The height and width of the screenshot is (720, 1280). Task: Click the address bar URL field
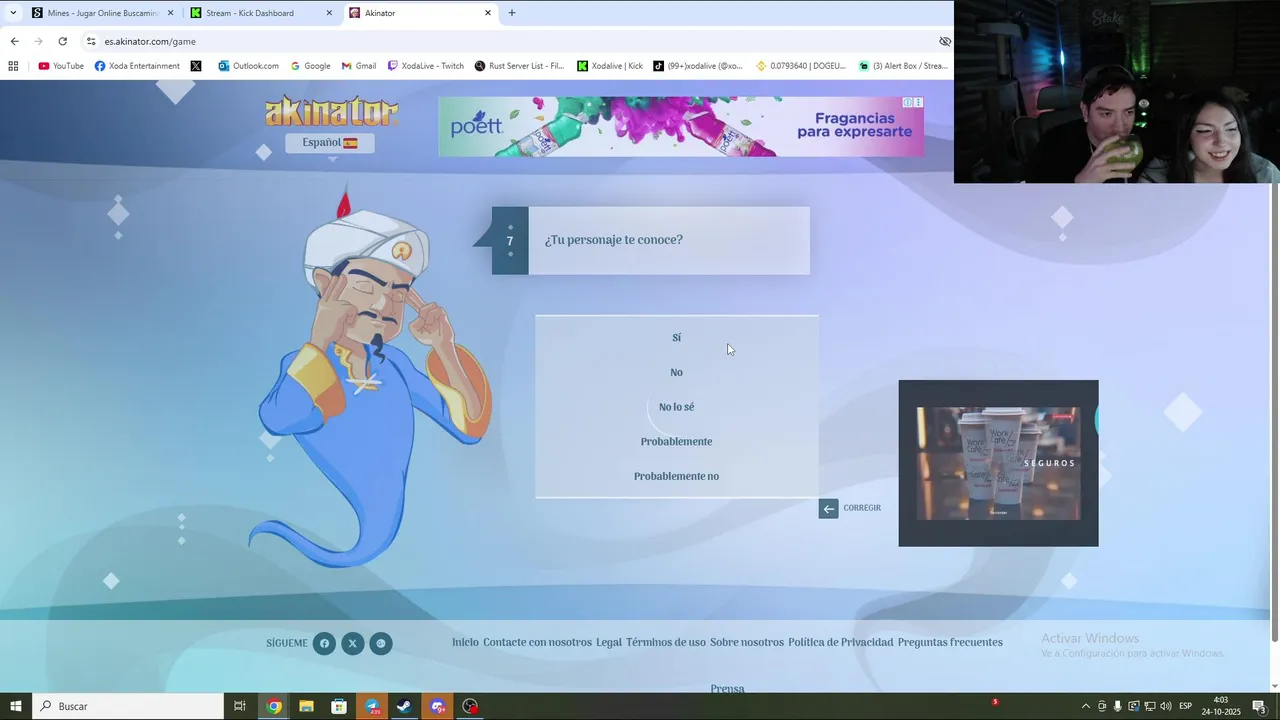coord(510,41)
